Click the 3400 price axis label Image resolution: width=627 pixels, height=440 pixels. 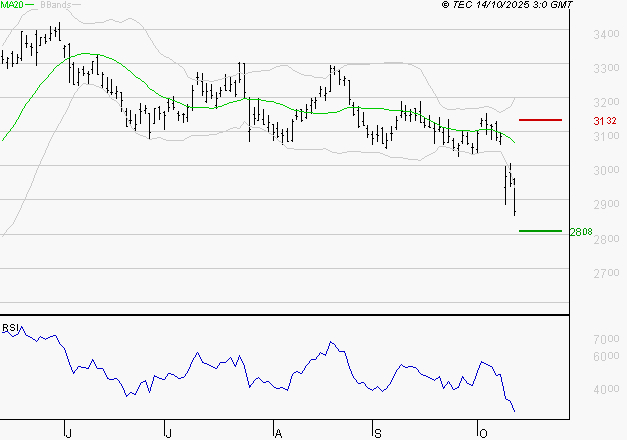(606, 34)
